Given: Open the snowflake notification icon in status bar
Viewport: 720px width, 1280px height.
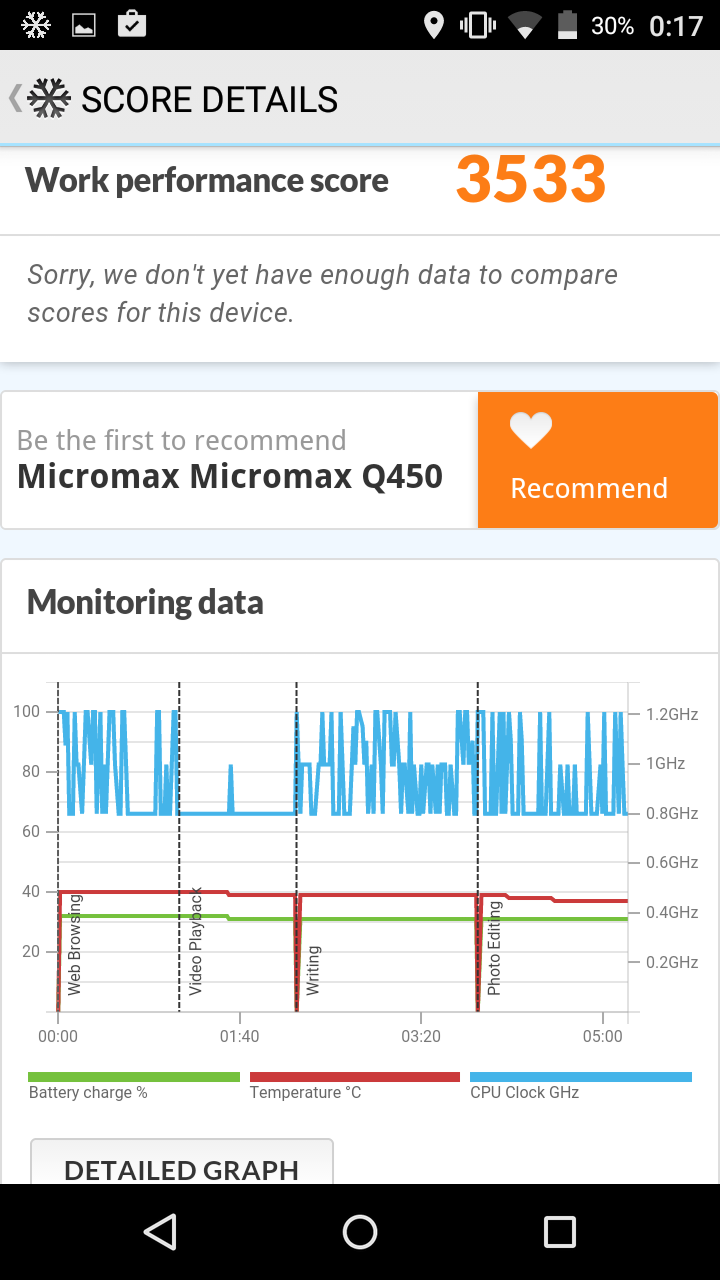Looking at the screenshot, I should 36,25.
